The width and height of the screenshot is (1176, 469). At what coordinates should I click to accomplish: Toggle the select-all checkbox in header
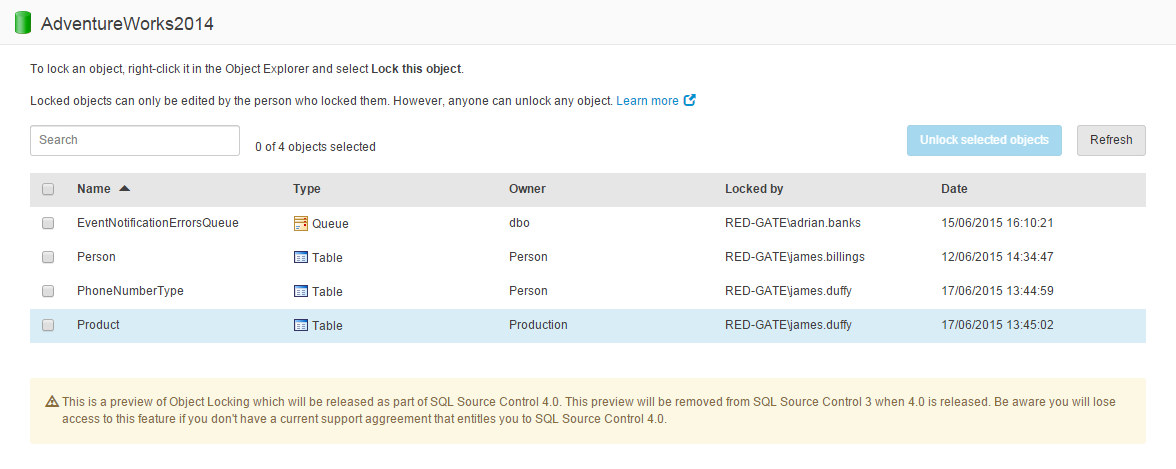[48, 189]
